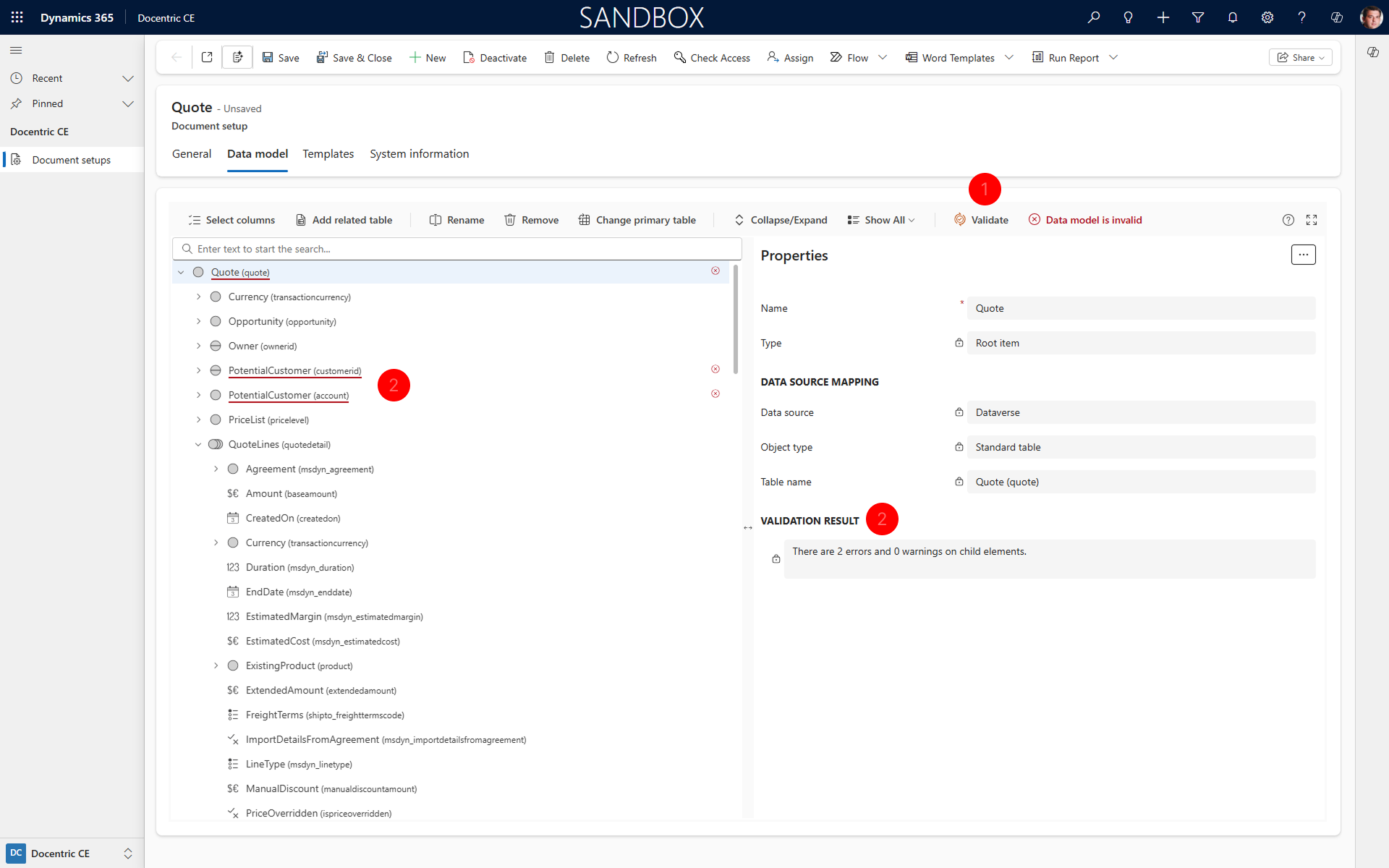Toggle selection circle for Agreement (msdyn_agreement)
1389x868 pixels.
(x=233, y=469)
